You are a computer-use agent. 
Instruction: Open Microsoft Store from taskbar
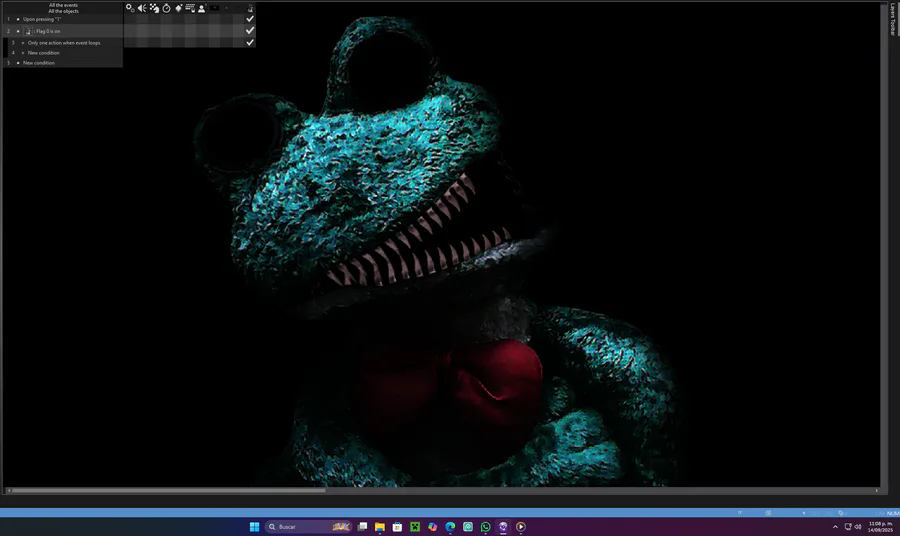tap(397, 527)
